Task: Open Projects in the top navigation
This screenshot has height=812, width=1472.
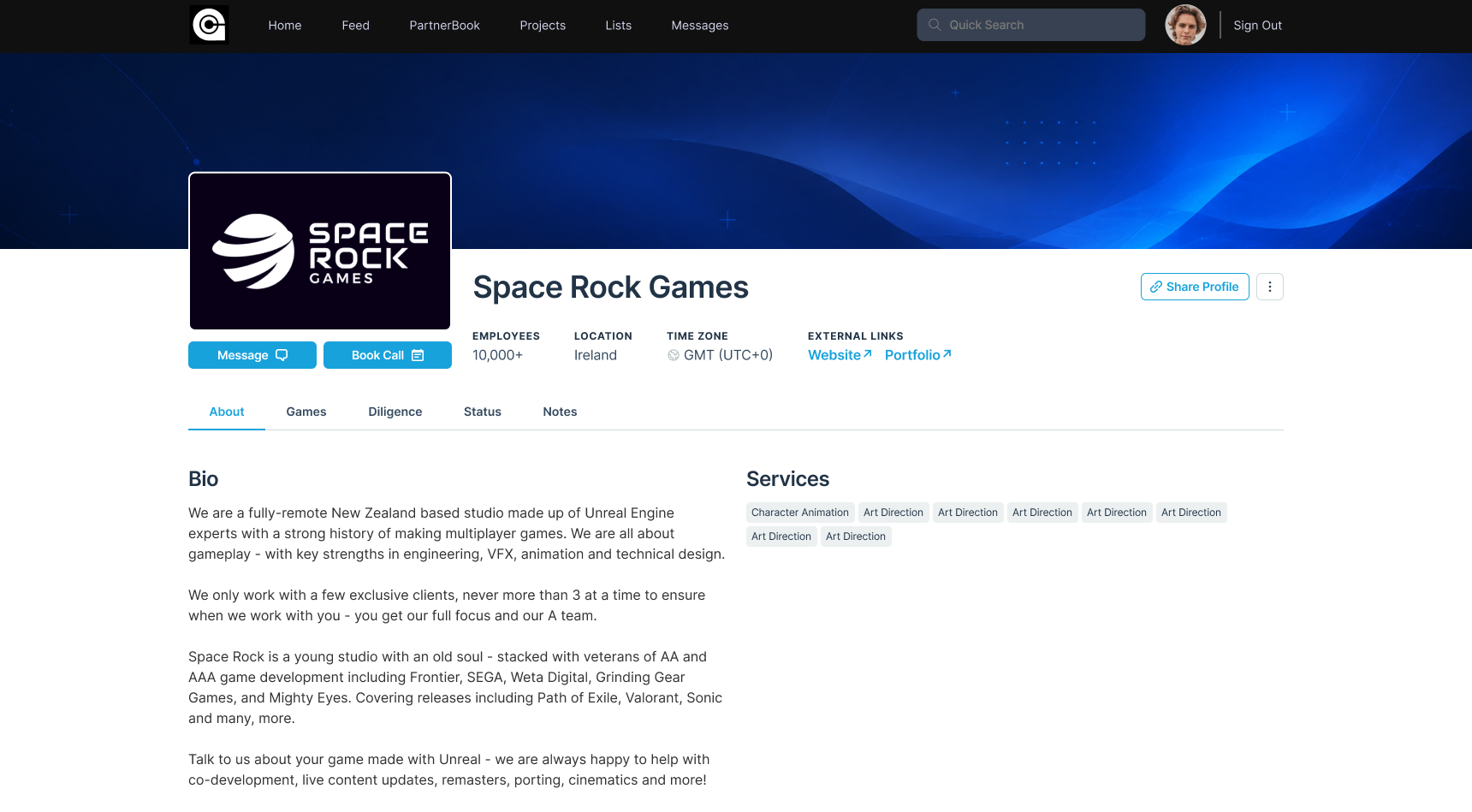Action: 543,26
